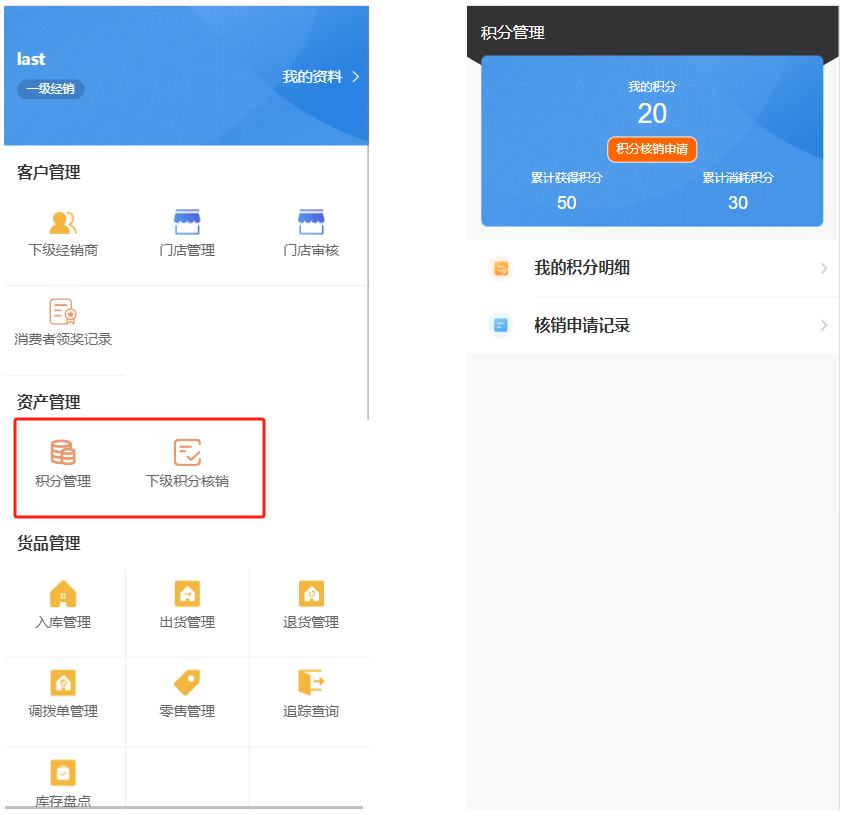Open 库存盘点 clipboard icon
Viewport: 846px width, 815px height.
pyautogui.click(x=63, y=773)
